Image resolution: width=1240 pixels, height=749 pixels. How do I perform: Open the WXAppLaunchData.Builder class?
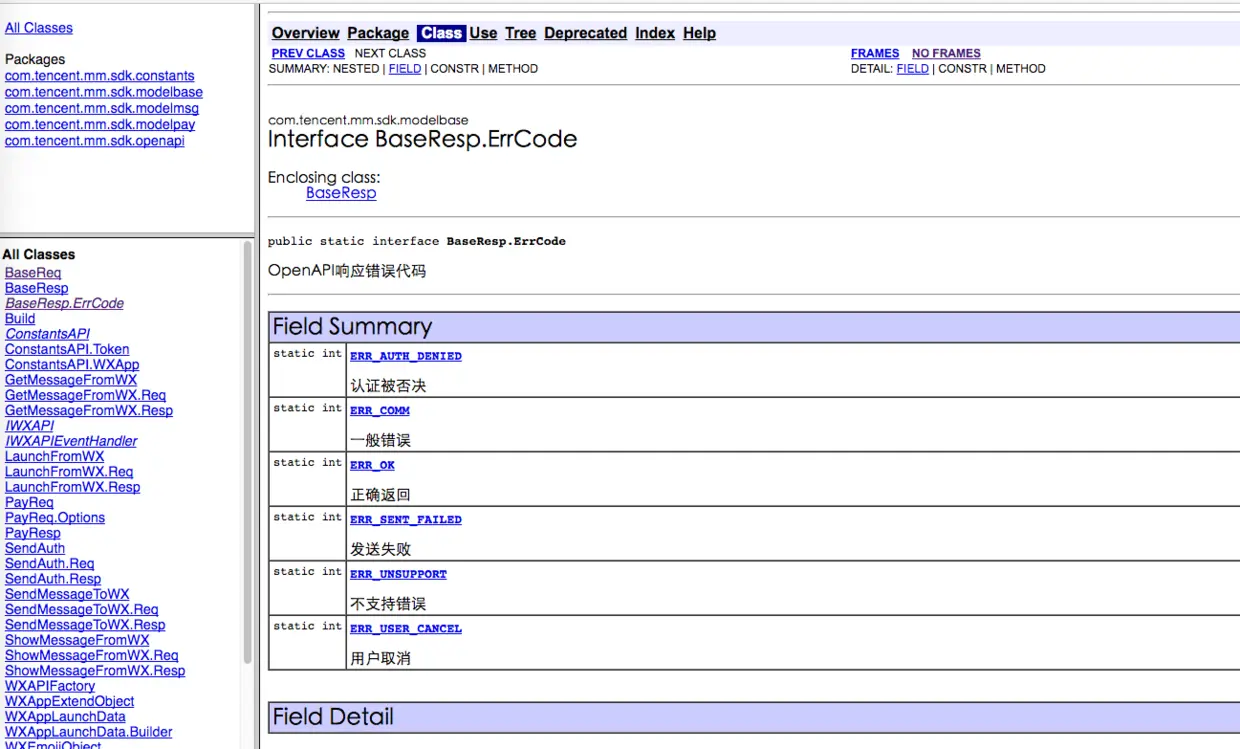[88, 733]
